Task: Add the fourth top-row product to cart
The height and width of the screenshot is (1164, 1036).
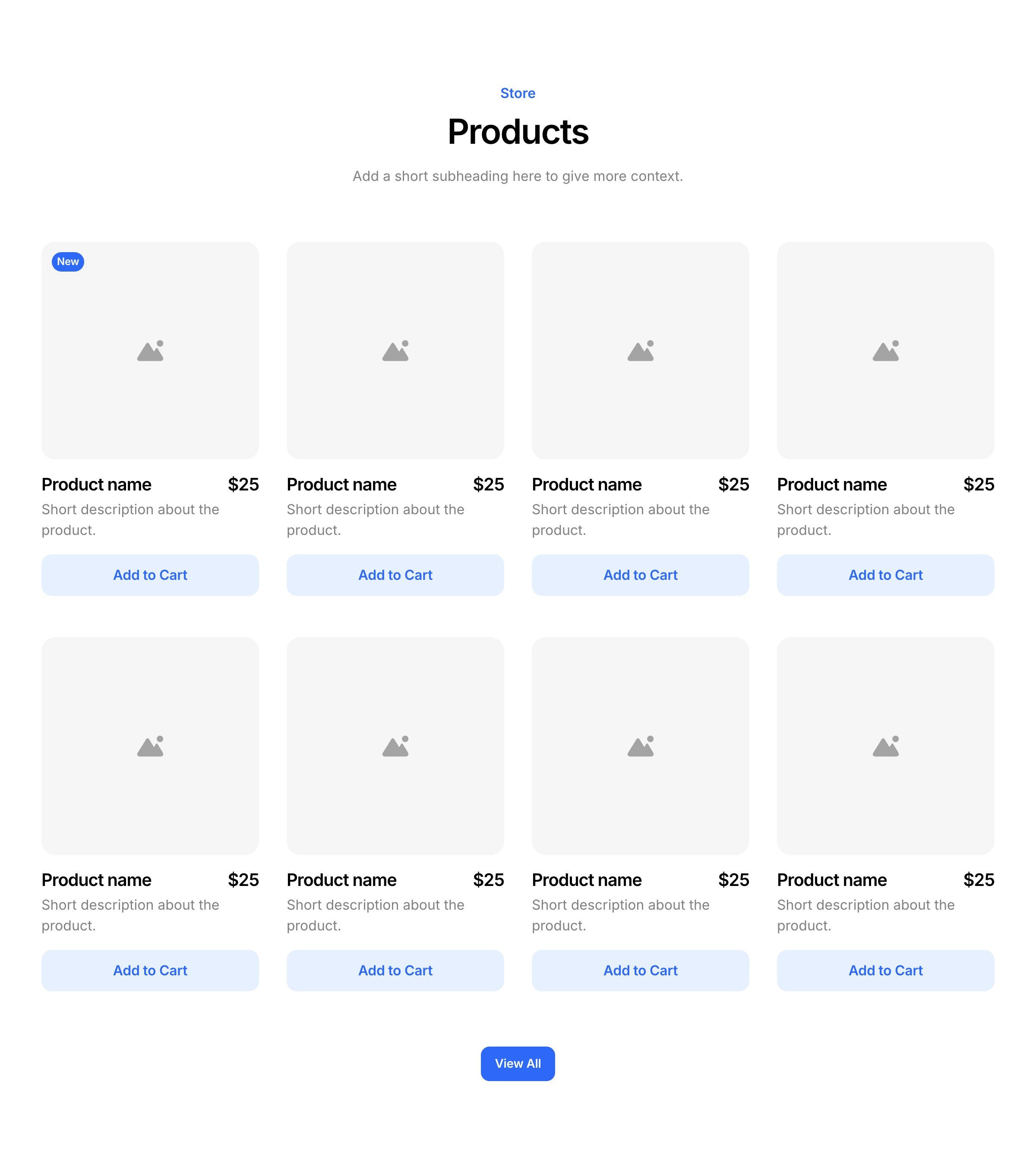Action: (886, 575)
